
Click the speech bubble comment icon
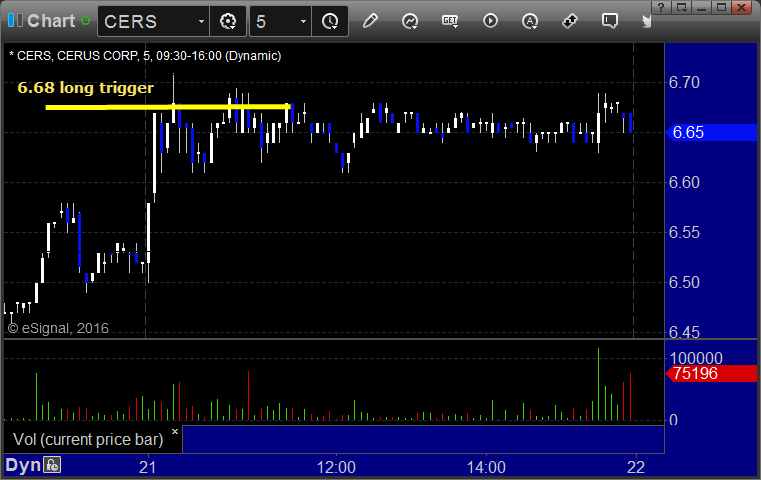610,21
